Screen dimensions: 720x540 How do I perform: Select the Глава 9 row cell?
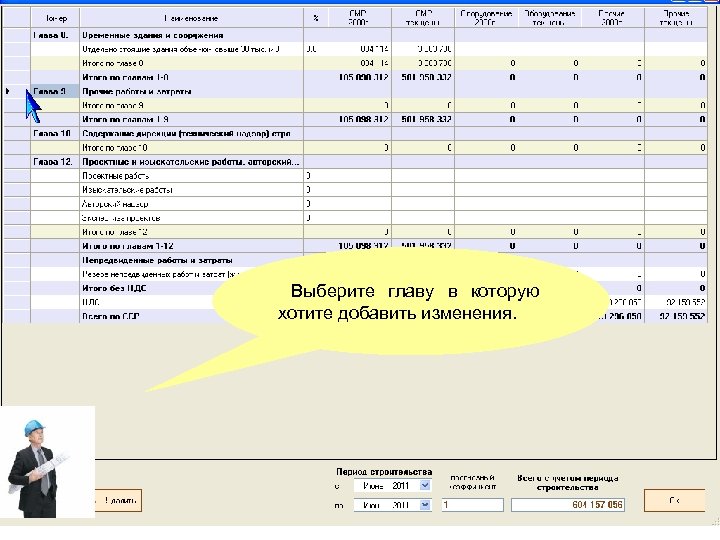click(55, 92)
